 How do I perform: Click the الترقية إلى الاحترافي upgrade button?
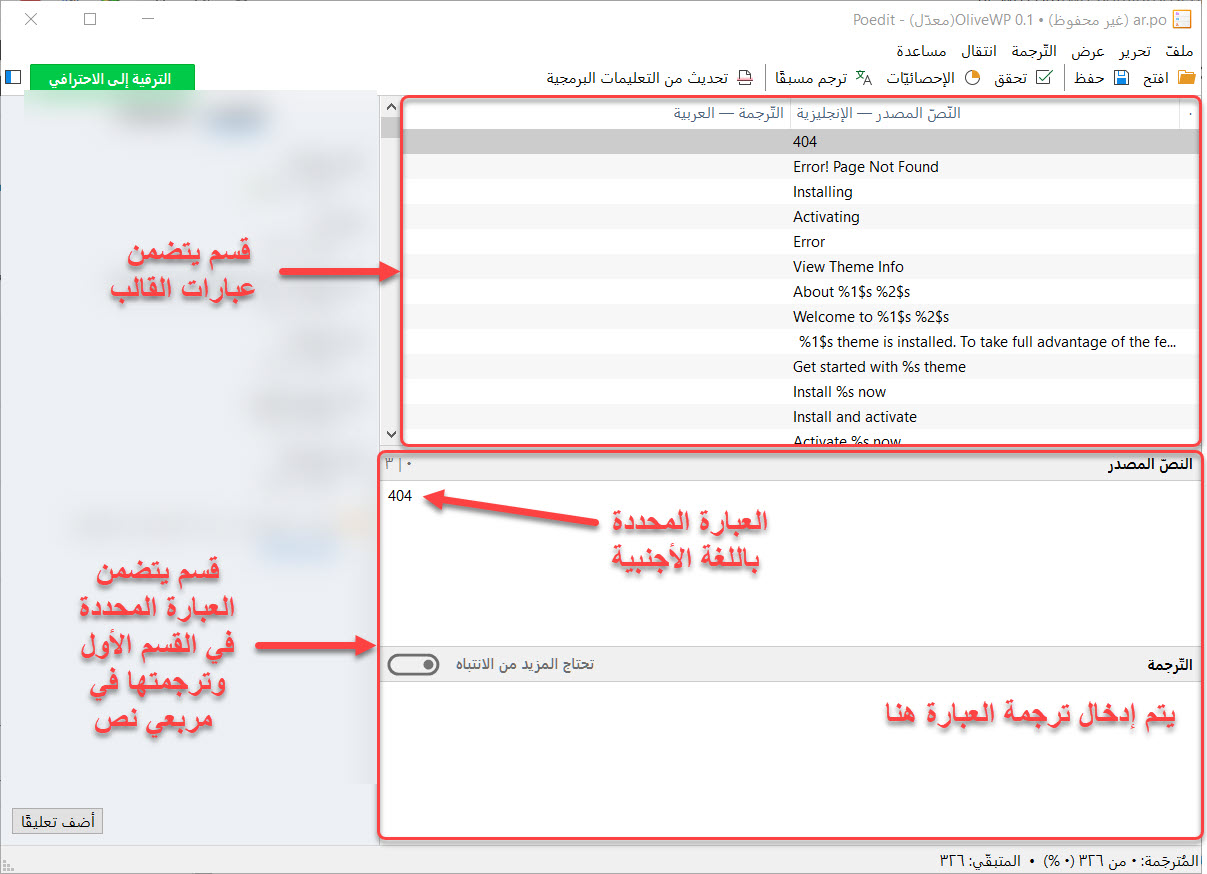click(x=112, y=78)
